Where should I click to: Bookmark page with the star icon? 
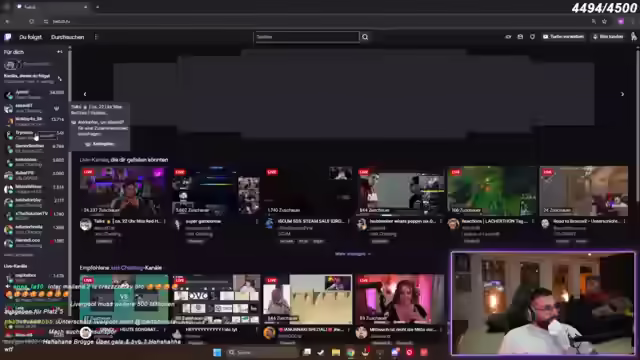coord(604,21)
